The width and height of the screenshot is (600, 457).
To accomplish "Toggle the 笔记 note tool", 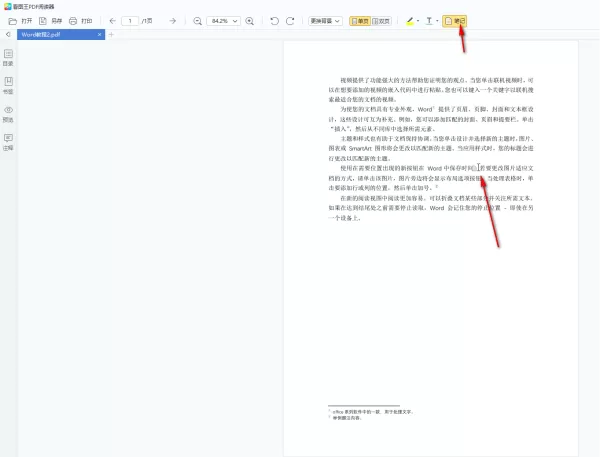I will [x=455, y=21].
